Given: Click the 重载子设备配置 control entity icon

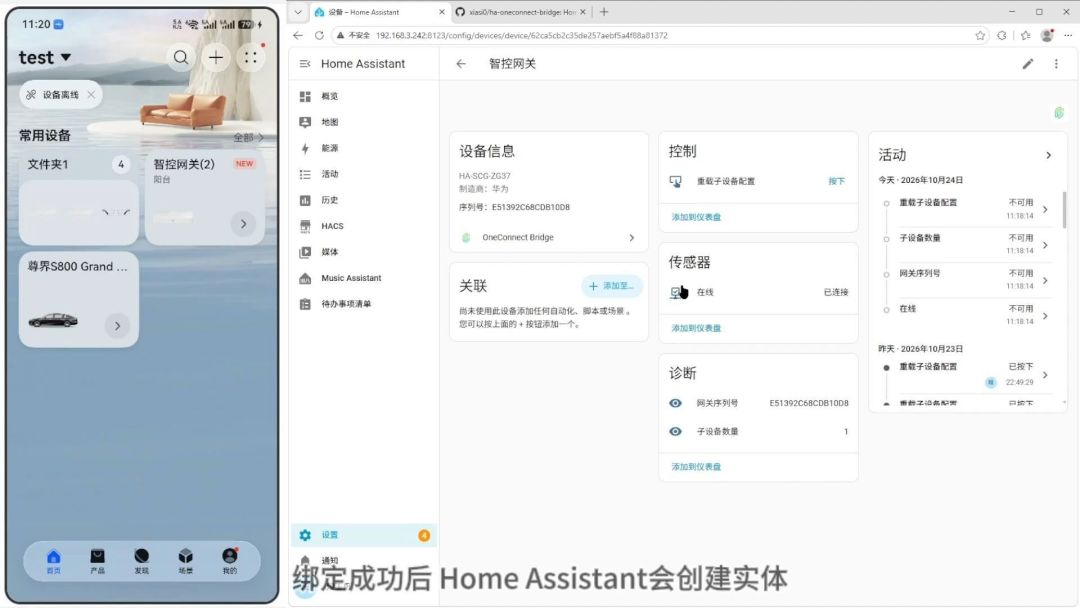Looking at the screenshot, I should pos(676,182).
